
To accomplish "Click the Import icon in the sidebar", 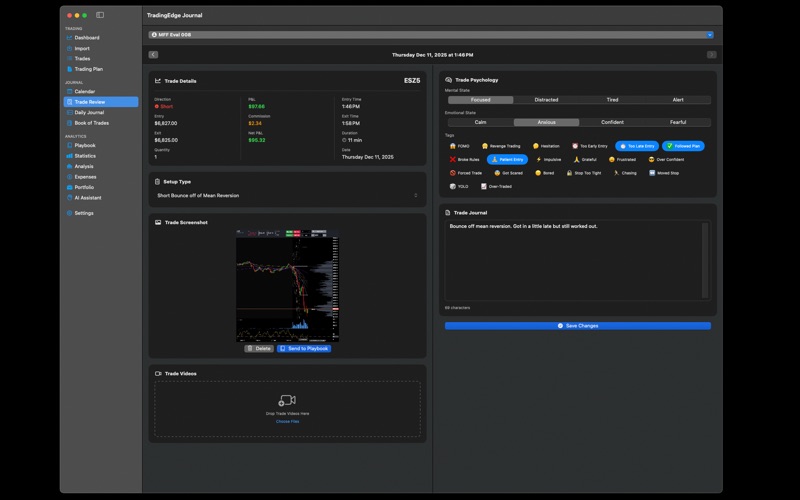I will (x=69, y=48).
